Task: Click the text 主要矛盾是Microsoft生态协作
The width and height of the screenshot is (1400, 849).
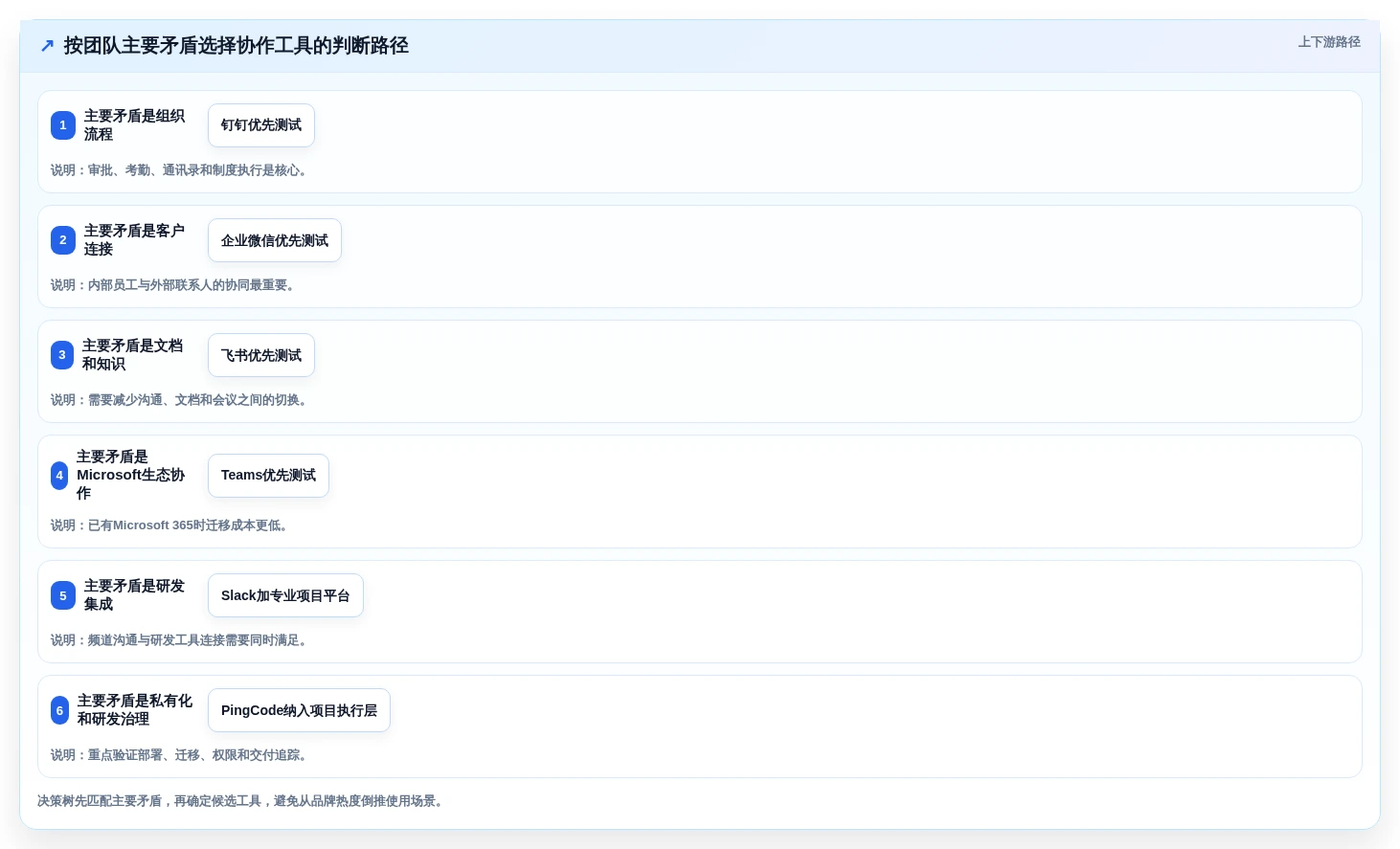Action: click(131, 476)
